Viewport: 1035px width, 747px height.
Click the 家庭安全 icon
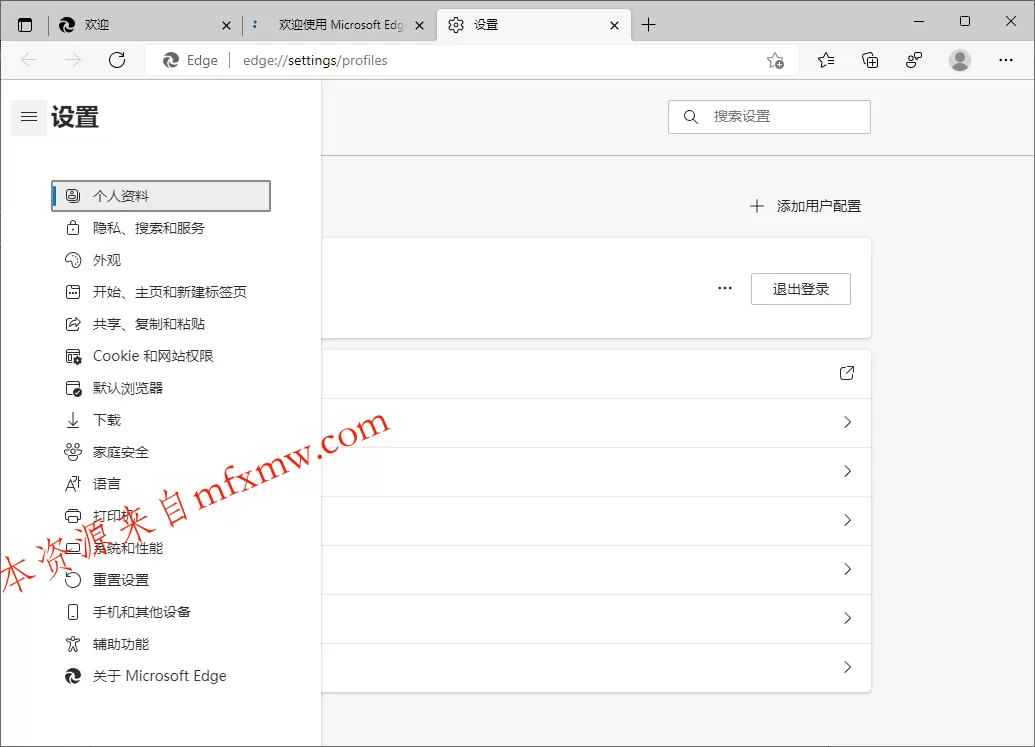73,452
